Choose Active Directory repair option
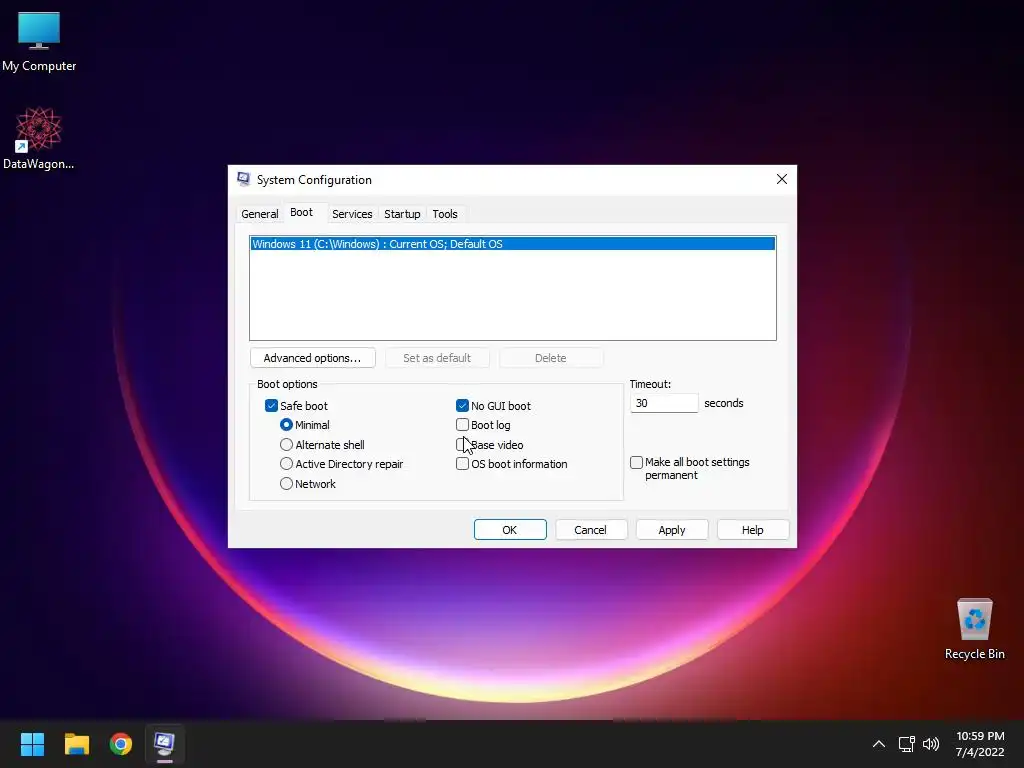Viewport: 1024px width, 768px height. 286,464
